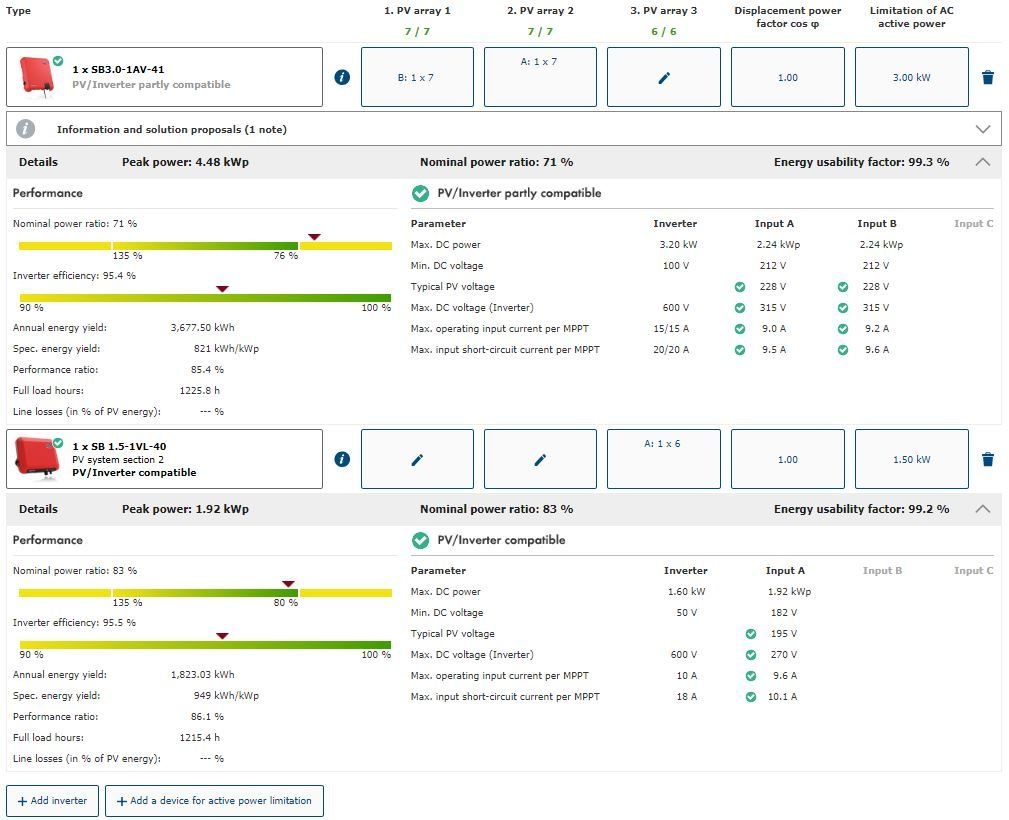Image resolution: width=1009 pixels, height=820 pixels.
Task: Delete the SB3.0-1AV-41 inverter with trash icon
Action: point(988,77)
